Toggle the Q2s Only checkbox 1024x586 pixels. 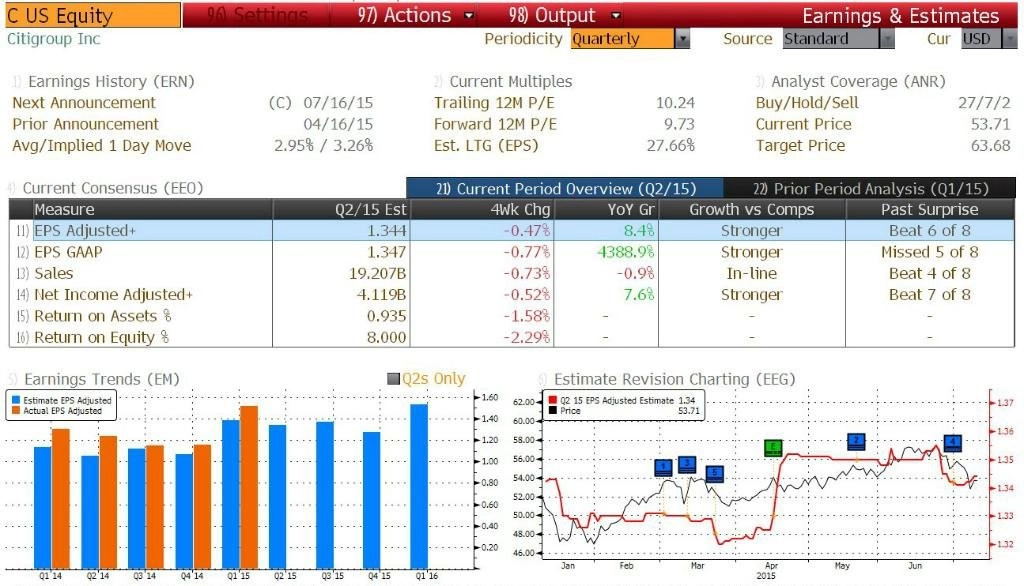393,379
